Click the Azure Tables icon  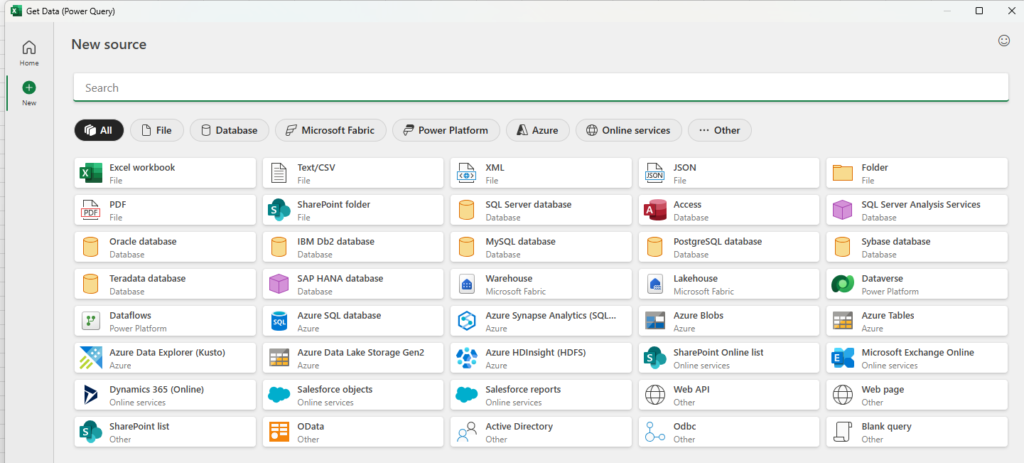pos(842,321)
